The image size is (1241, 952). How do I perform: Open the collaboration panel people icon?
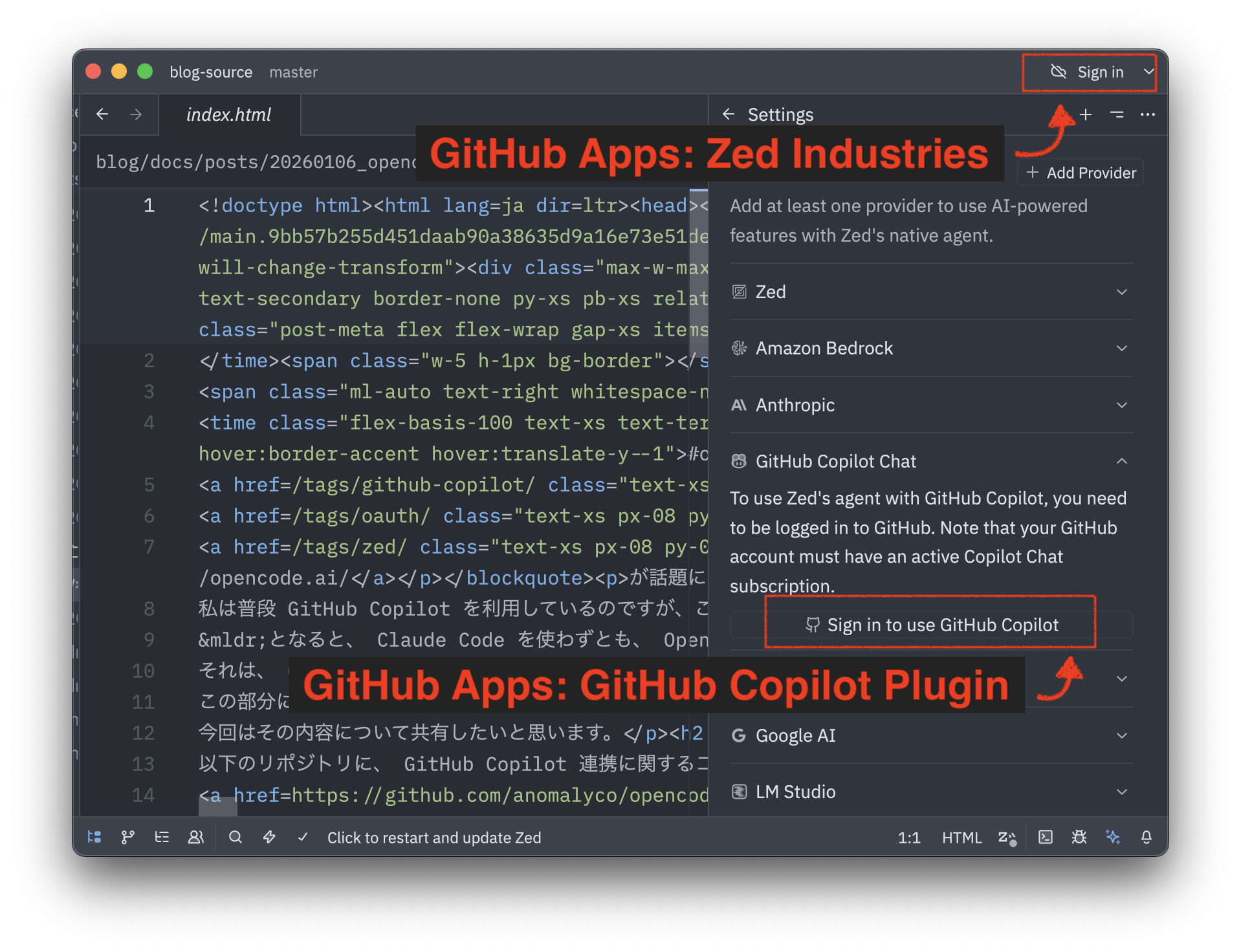coord(195,837)
